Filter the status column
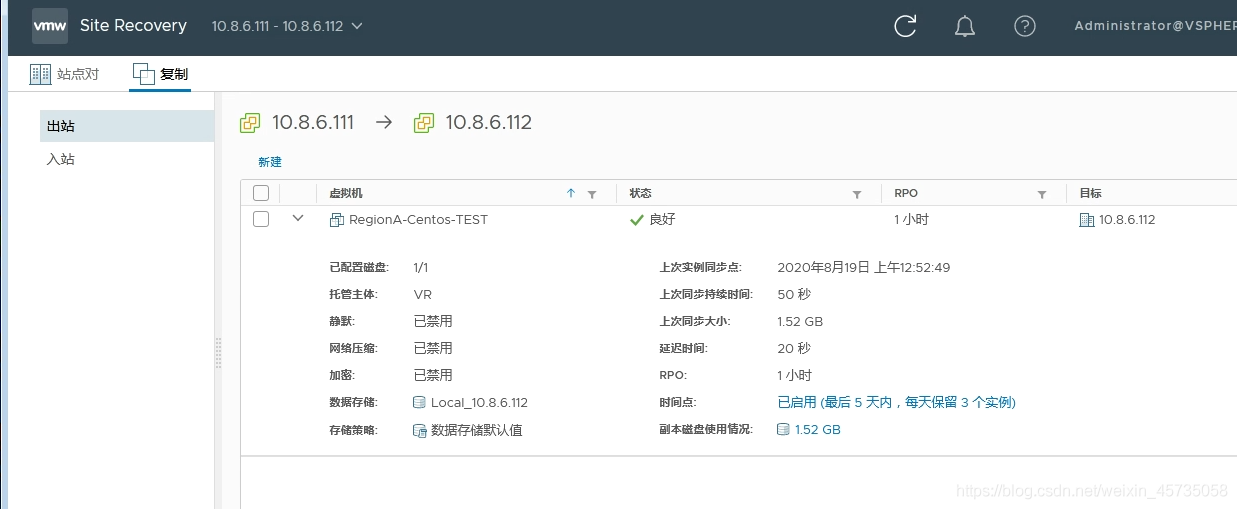The width and height of the screenshot is (1237, 509). click(x=857, y=194)
